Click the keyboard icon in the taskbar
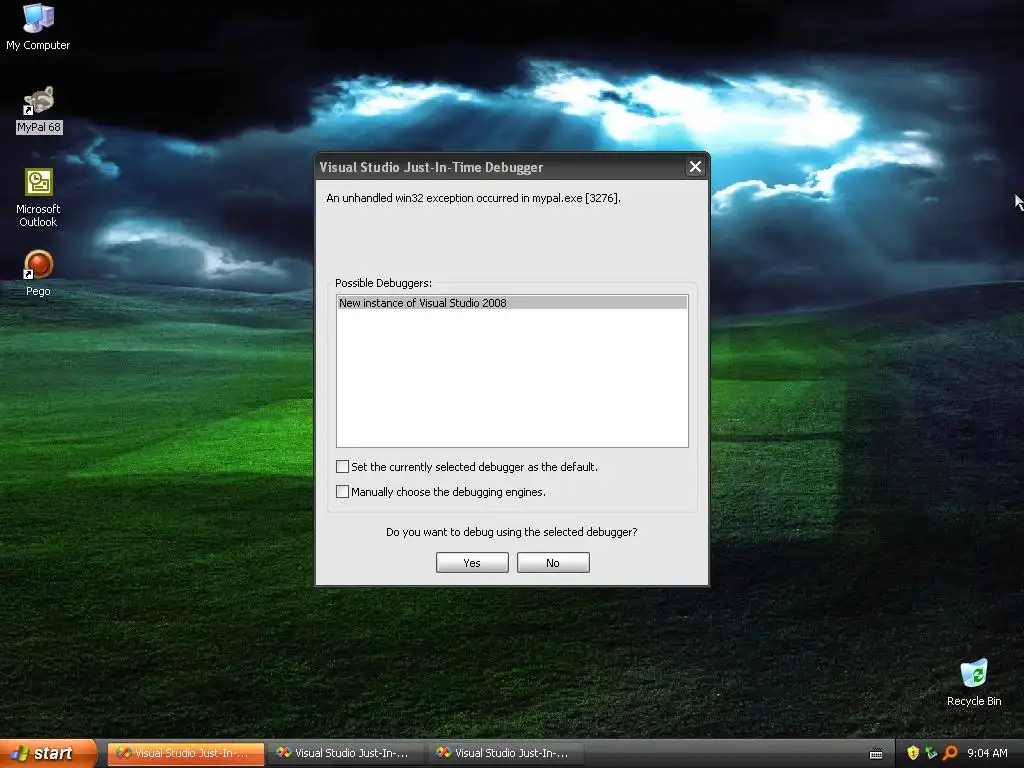1024x768 pixels. coord(876,754)
